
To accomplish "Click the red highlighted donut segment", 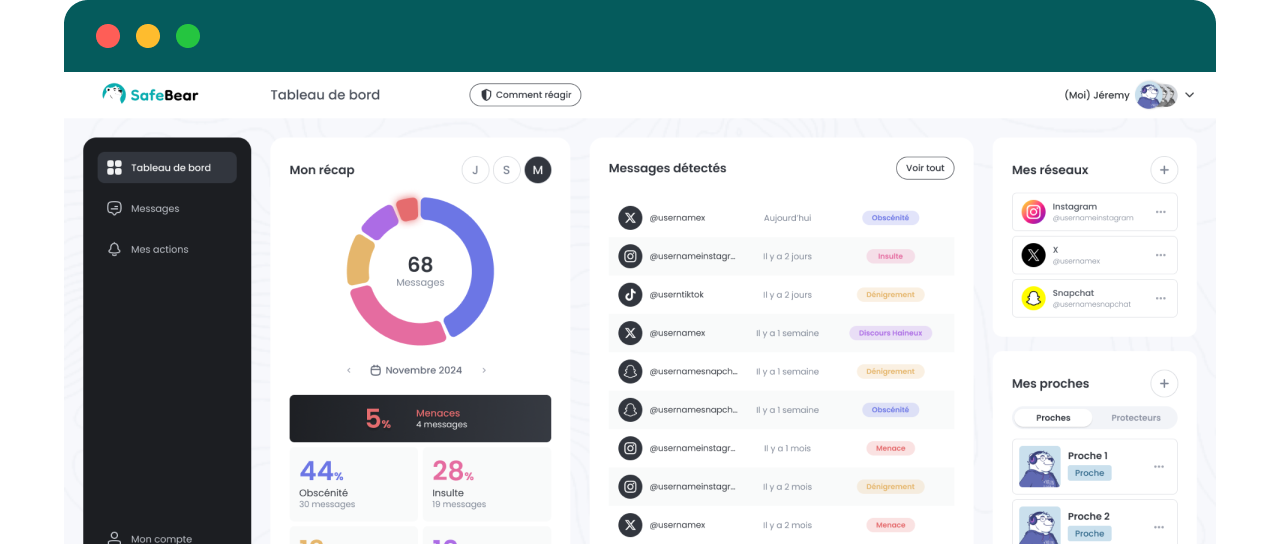I will point(407,208).
